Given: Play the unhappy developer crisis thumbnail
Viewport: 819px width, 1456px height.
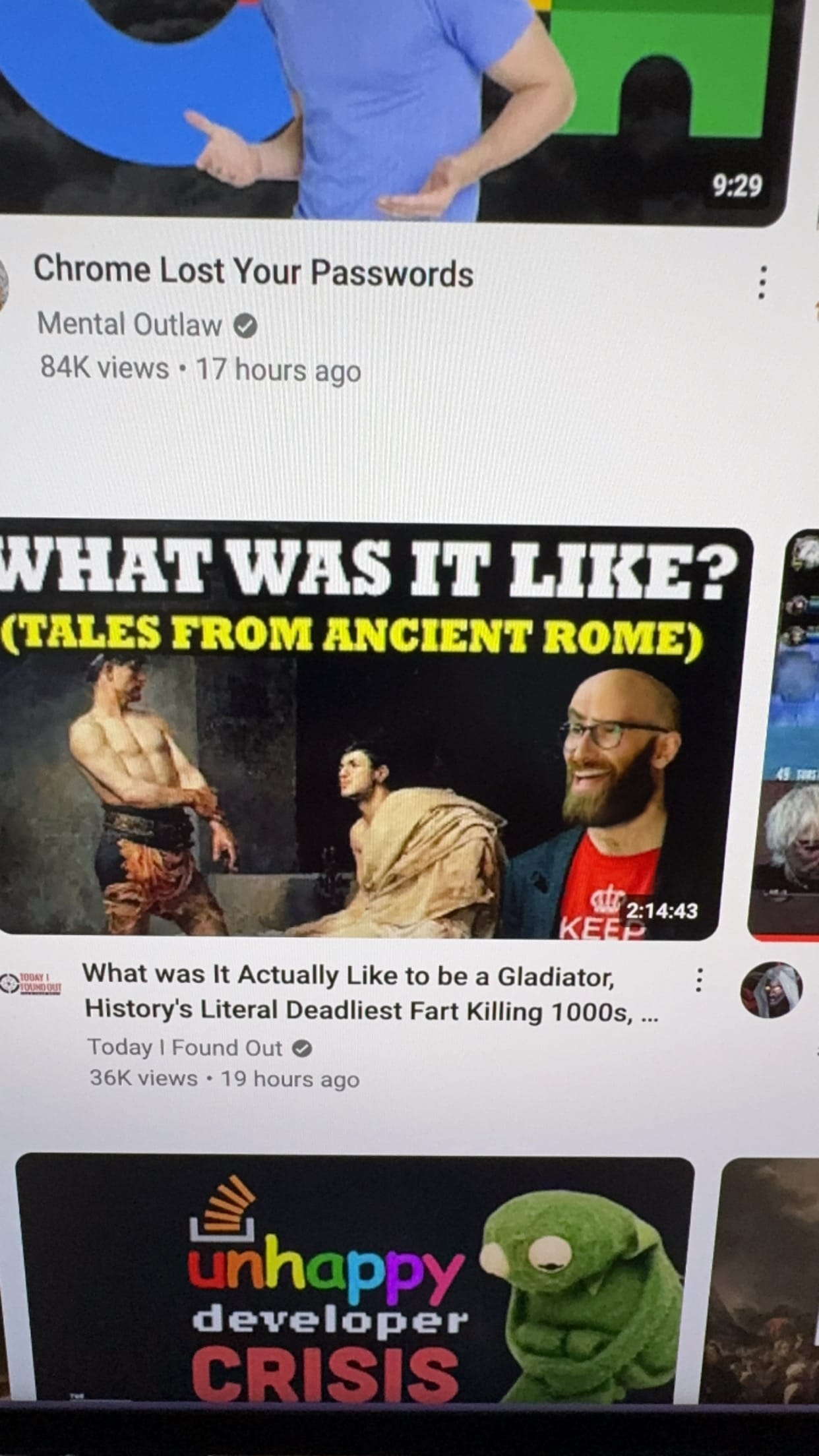Looking at the screenshot, I should point(355,1279).
